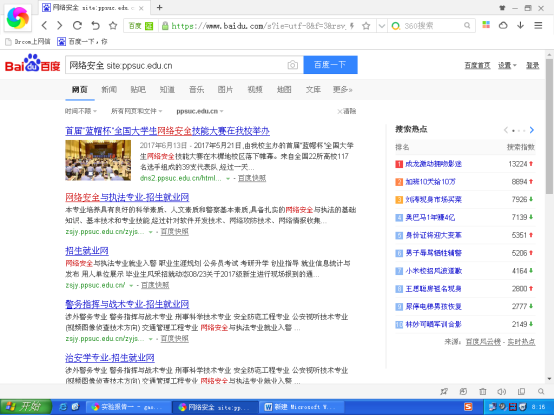Click the undo/restore closed tab icon
This screenshot has height=416, width=554.
pos(95,25)
